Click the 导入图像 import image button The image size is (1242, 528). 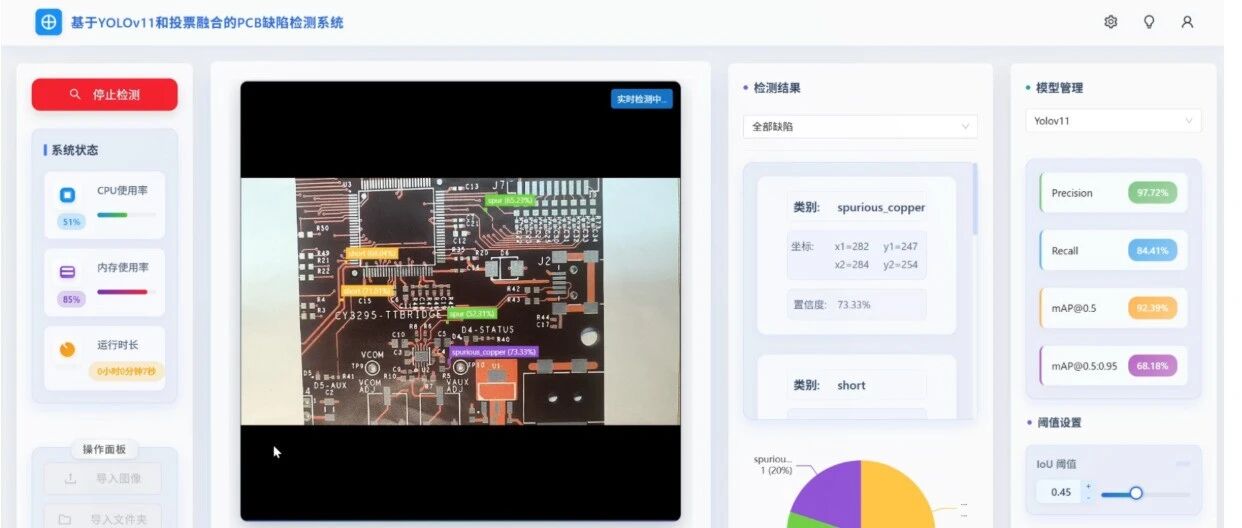pyautogui.click(x=102, y=479)
